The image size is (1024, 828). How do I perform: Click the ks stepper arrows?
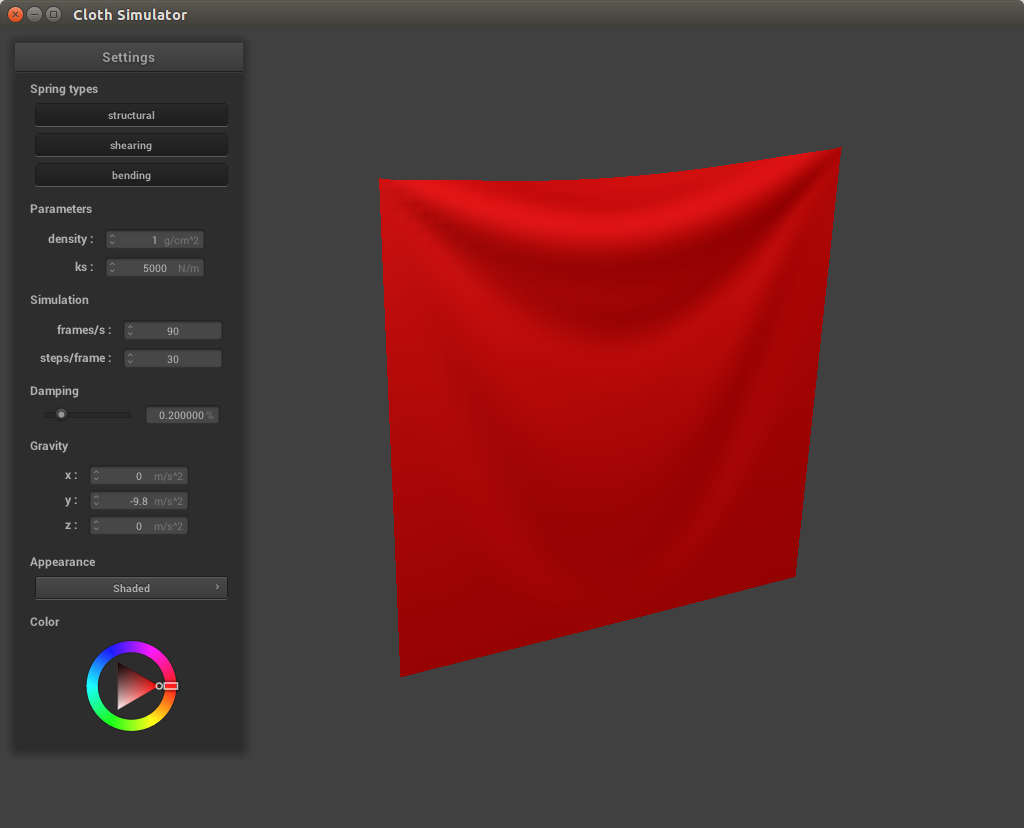(112, 268)
